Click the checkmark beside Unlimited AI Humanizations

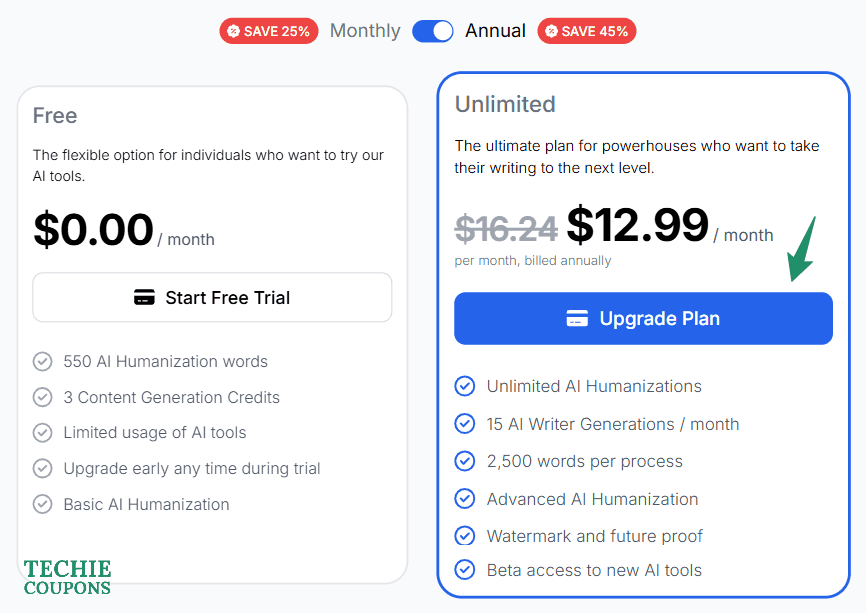click(x=465, y=386)
